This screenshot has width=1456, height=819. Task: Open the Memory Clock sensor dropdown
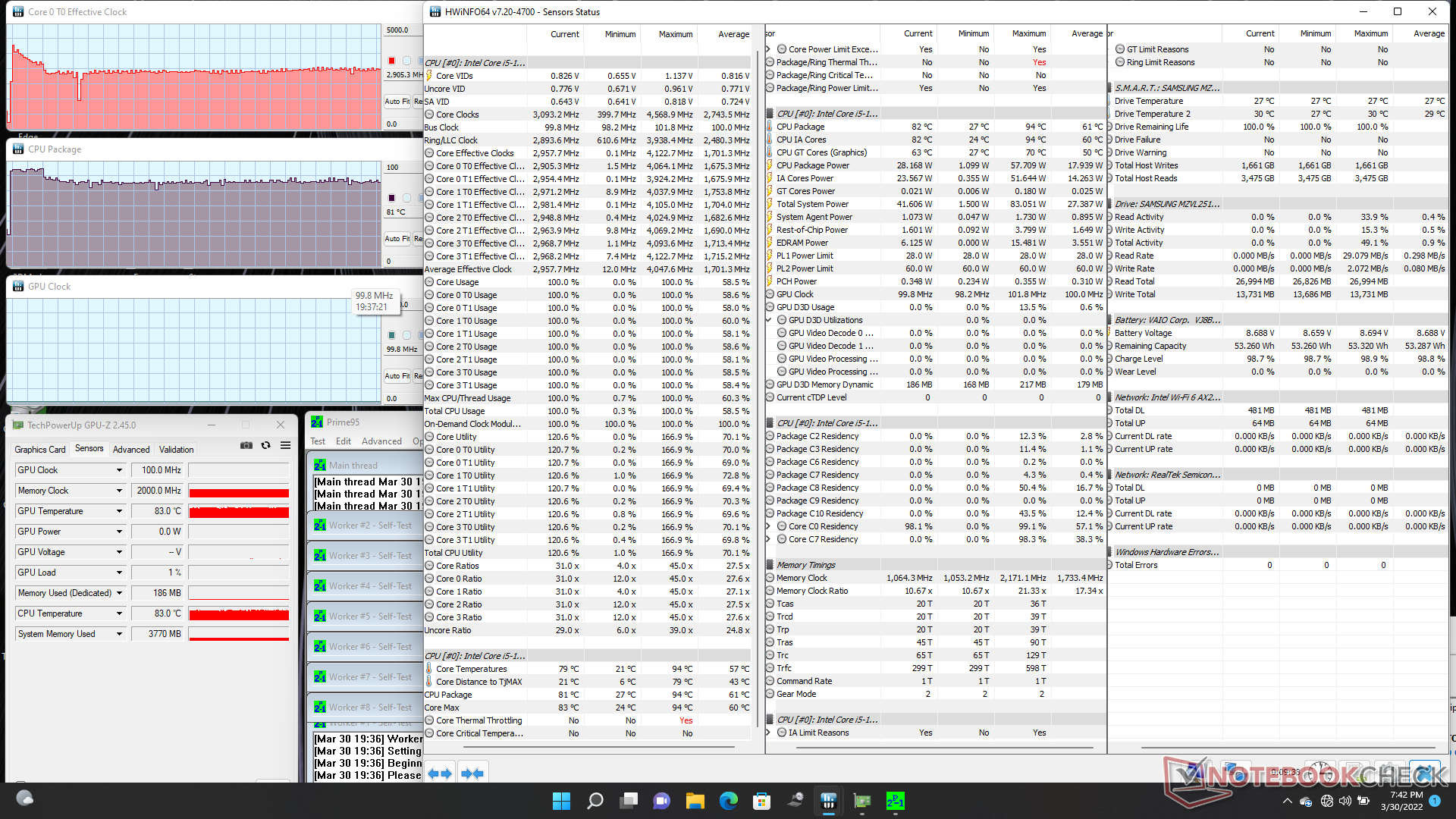click(119, 491)
